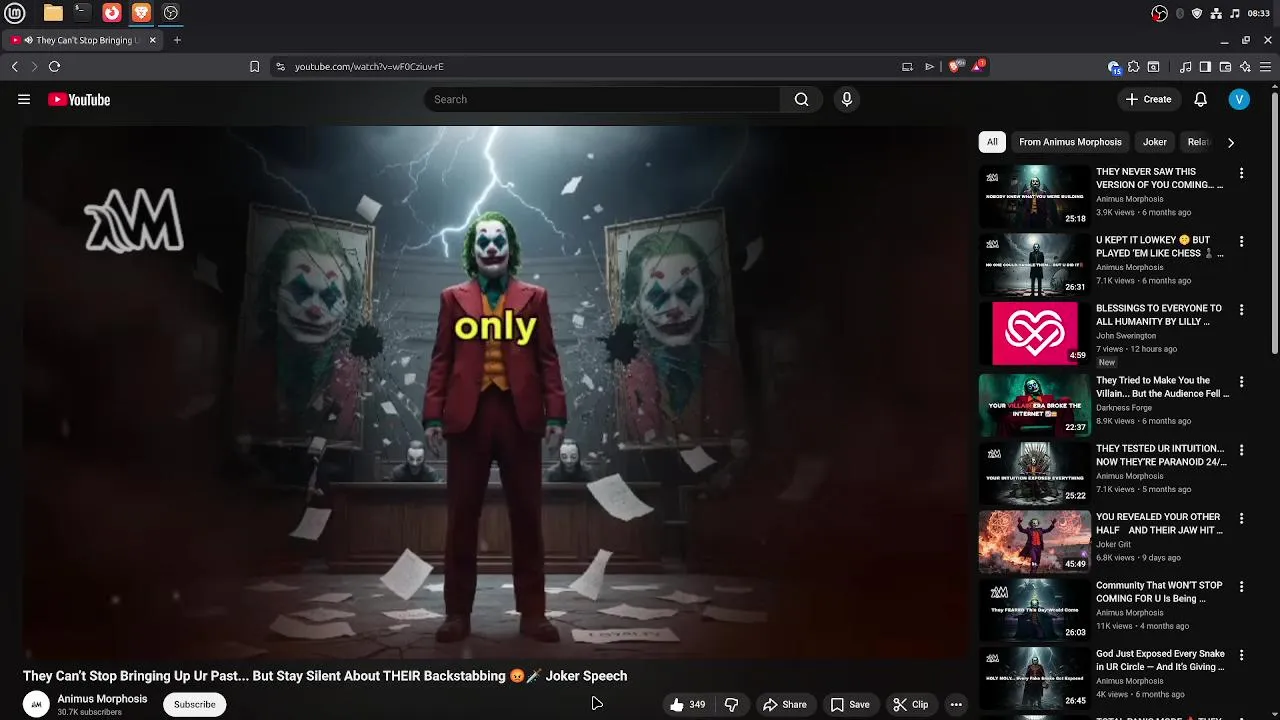Image resolution: width=1280 pixels, height=720 pixels.
Task: Dislike the video with thumbs down
Action: click(x=731, y=704)
